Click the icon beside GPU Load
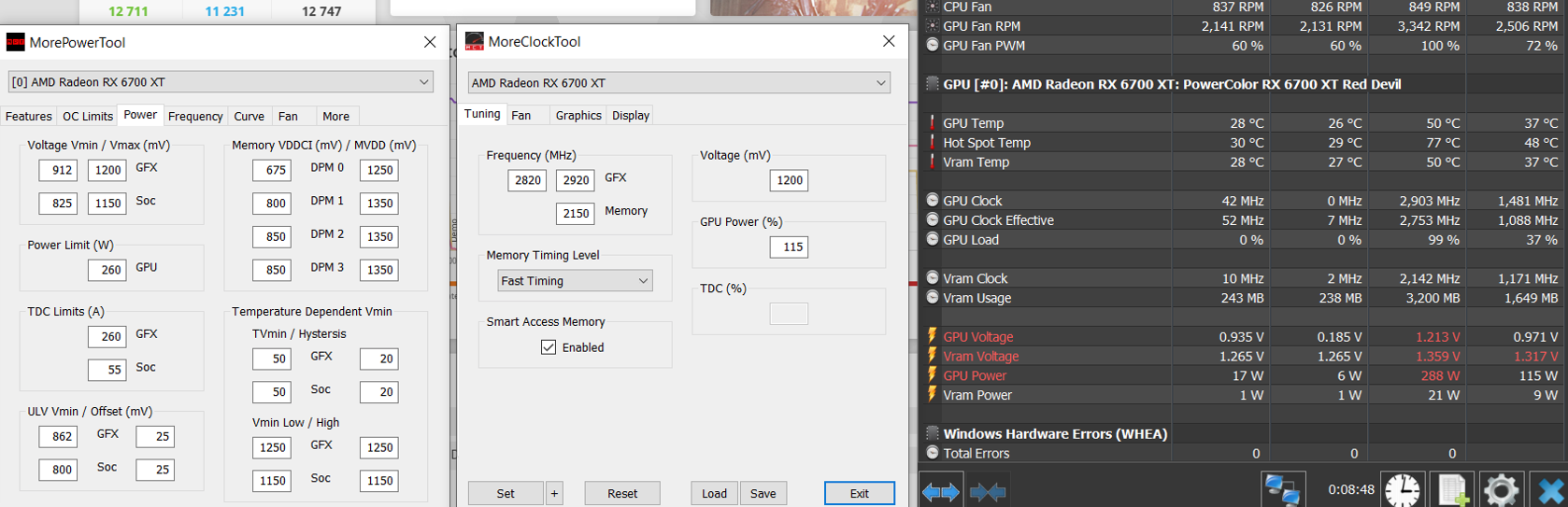 coord(933,240)
